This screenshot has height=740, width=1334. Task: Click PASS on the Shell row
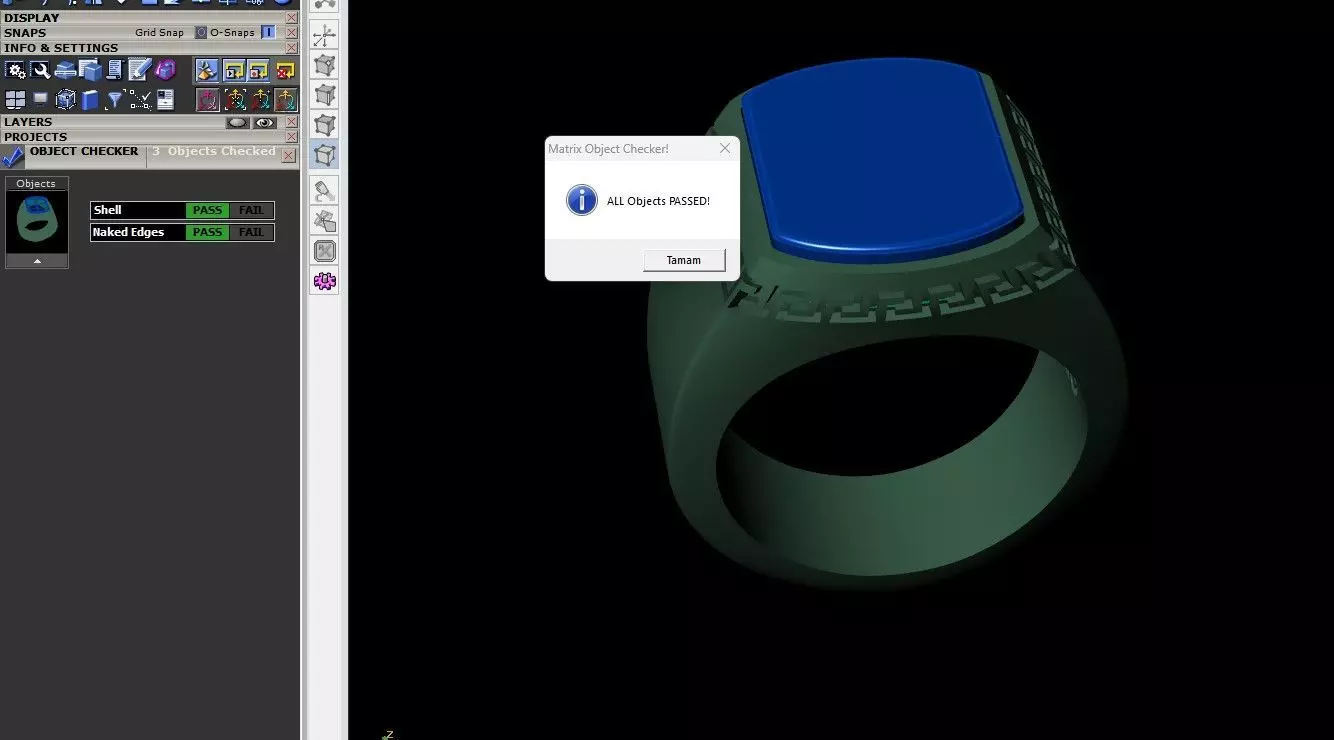point(207,210)
